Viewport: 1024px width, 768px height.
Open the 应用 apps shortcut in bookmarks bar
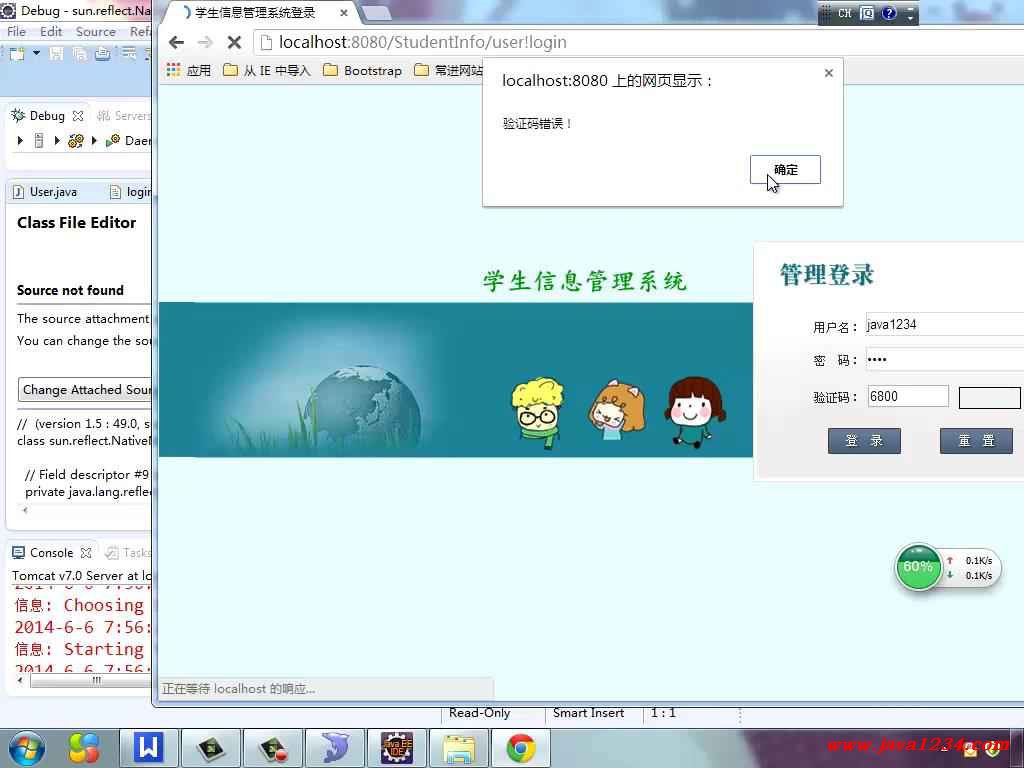[x=188, y=70]
